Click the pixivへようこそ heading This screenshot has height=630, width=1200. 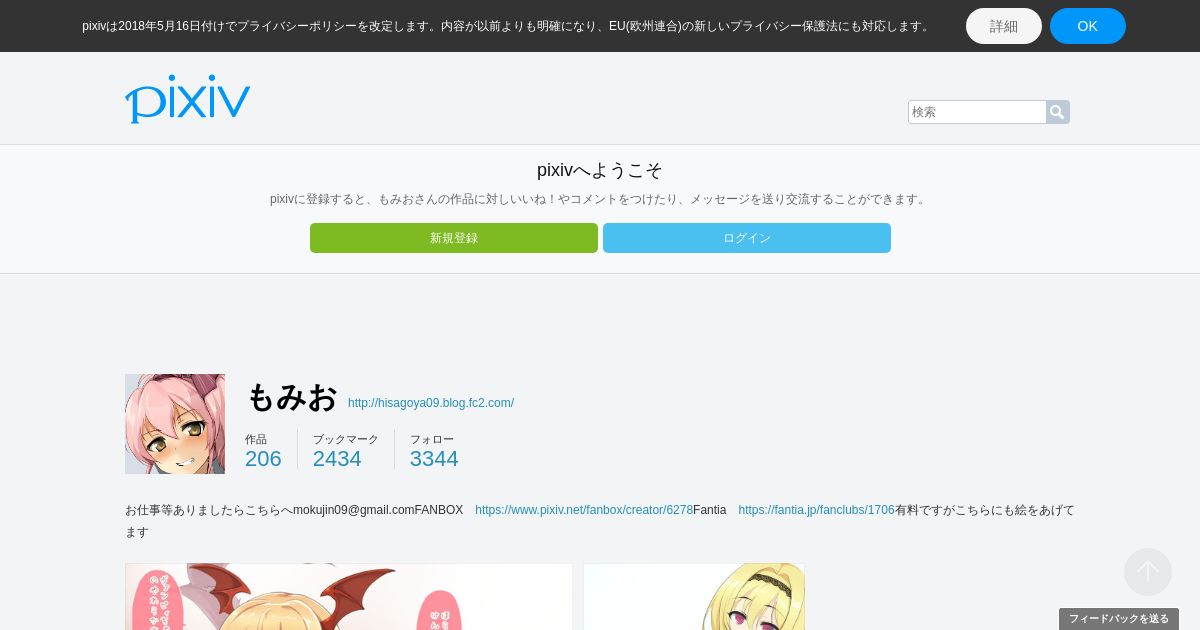coord(600,170)
